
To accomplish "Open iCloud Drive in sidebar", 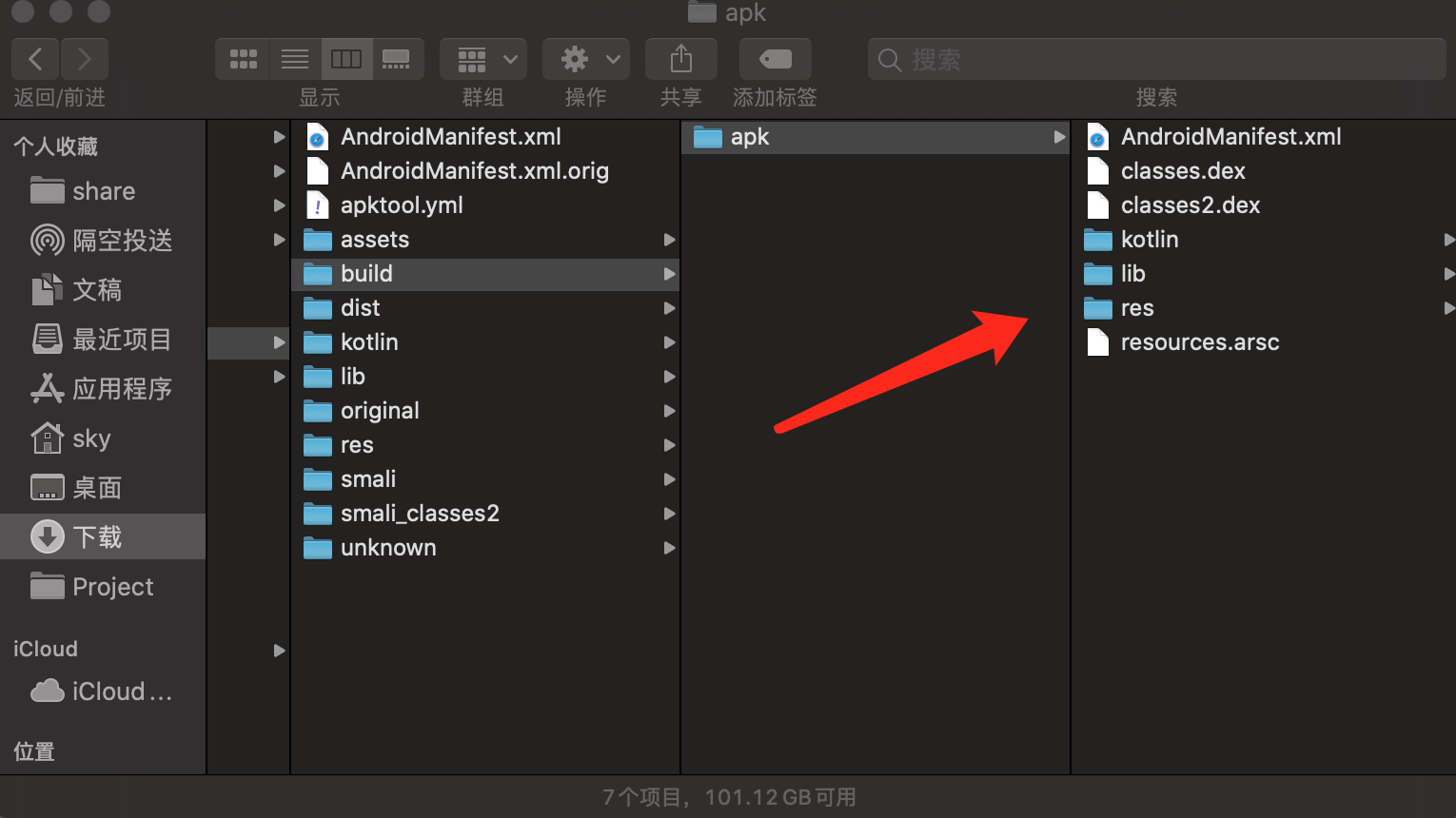I will (x=103, y=691).
